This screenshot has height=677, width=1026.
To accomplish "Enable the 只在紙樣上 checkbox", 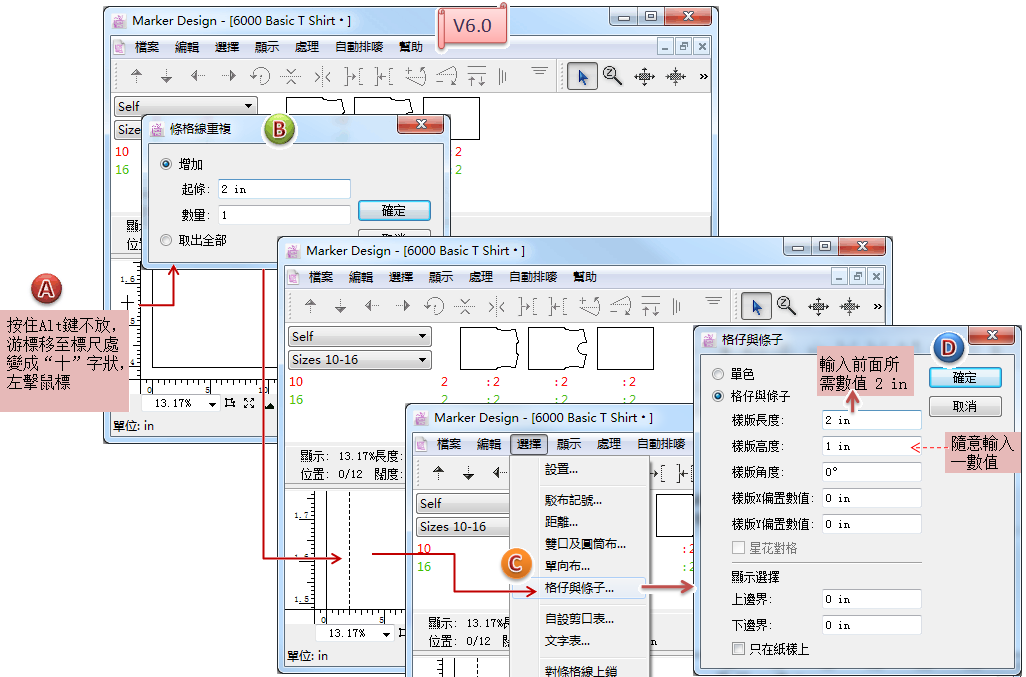I will coord(738,649).
